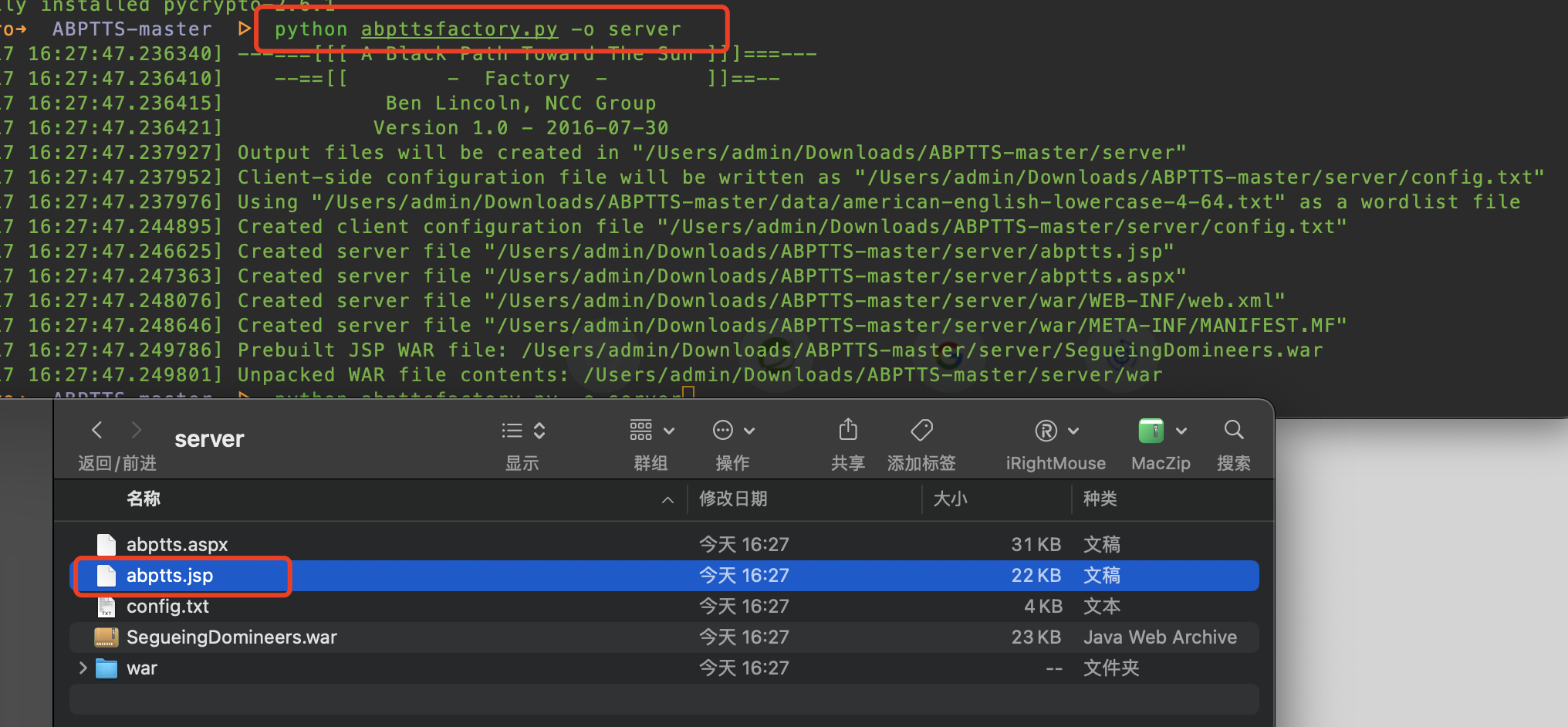Viewport: 1568px width, 727px height.
Task: Sort by the 大小 column header
Action: pyautogui.click(x=950, y=499)
